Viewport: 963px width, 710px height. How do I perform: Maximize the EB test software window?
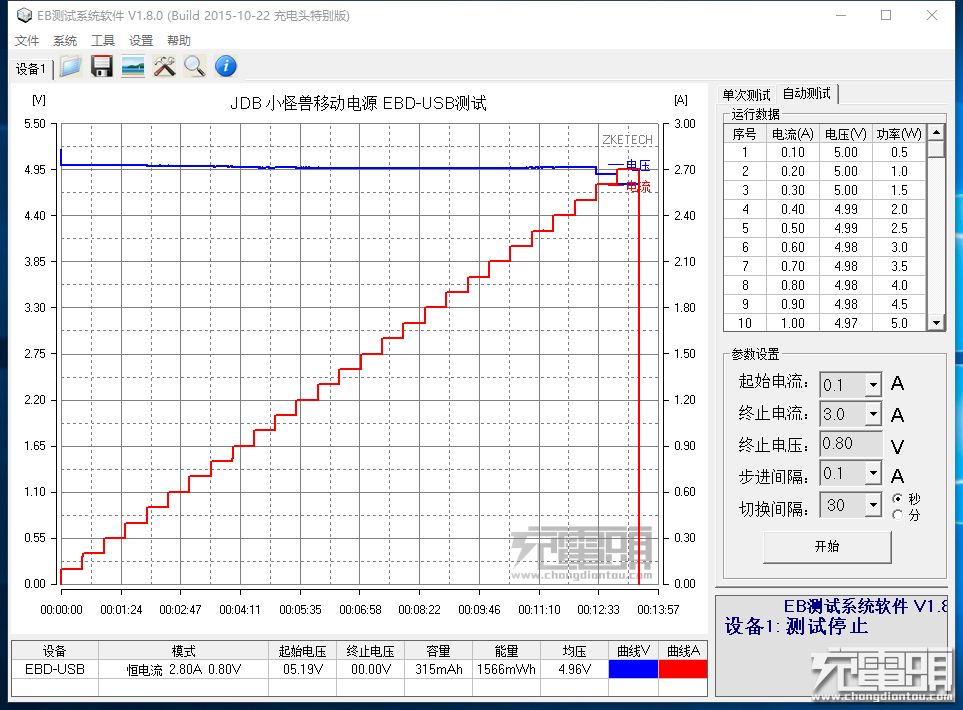(x=886, y=15)
